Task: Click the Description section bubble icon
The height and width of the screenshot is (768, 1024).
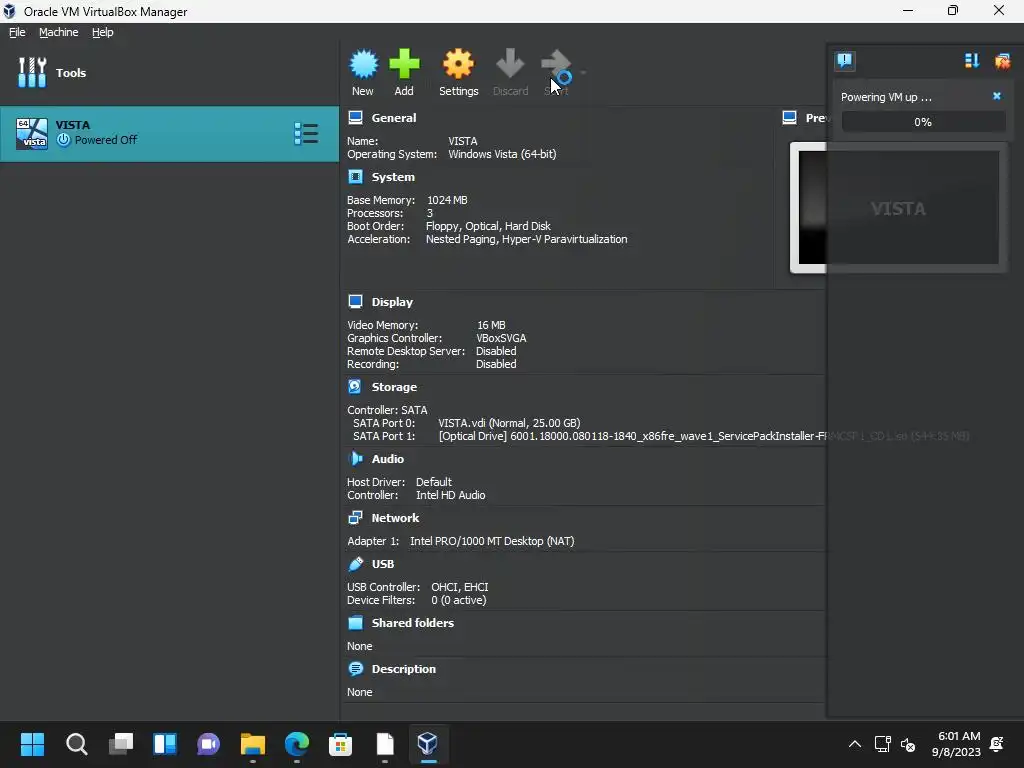Action: pos(355,669)
